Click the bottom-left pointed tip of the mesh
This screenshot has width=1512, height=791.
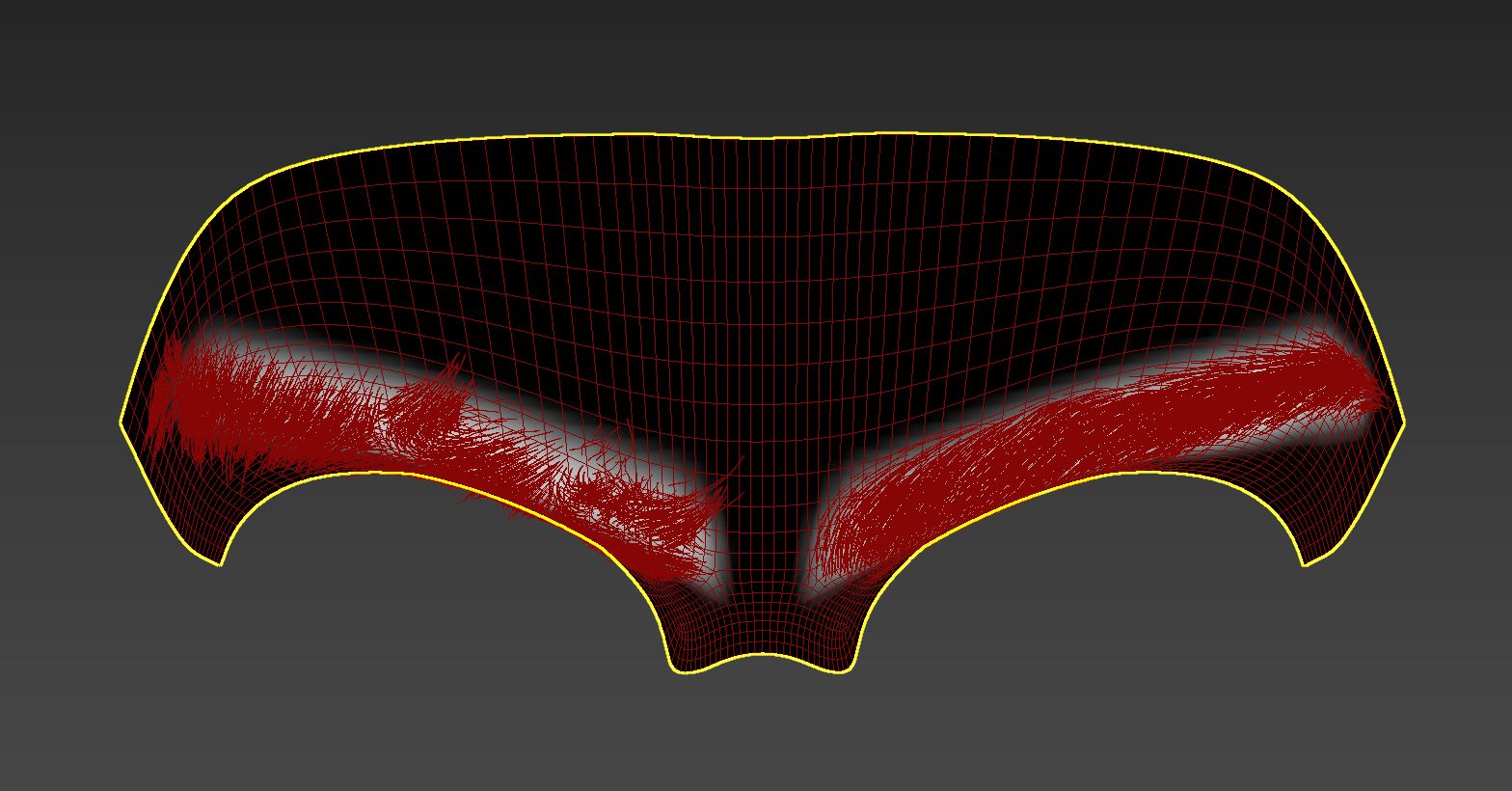tap(221, 564)
